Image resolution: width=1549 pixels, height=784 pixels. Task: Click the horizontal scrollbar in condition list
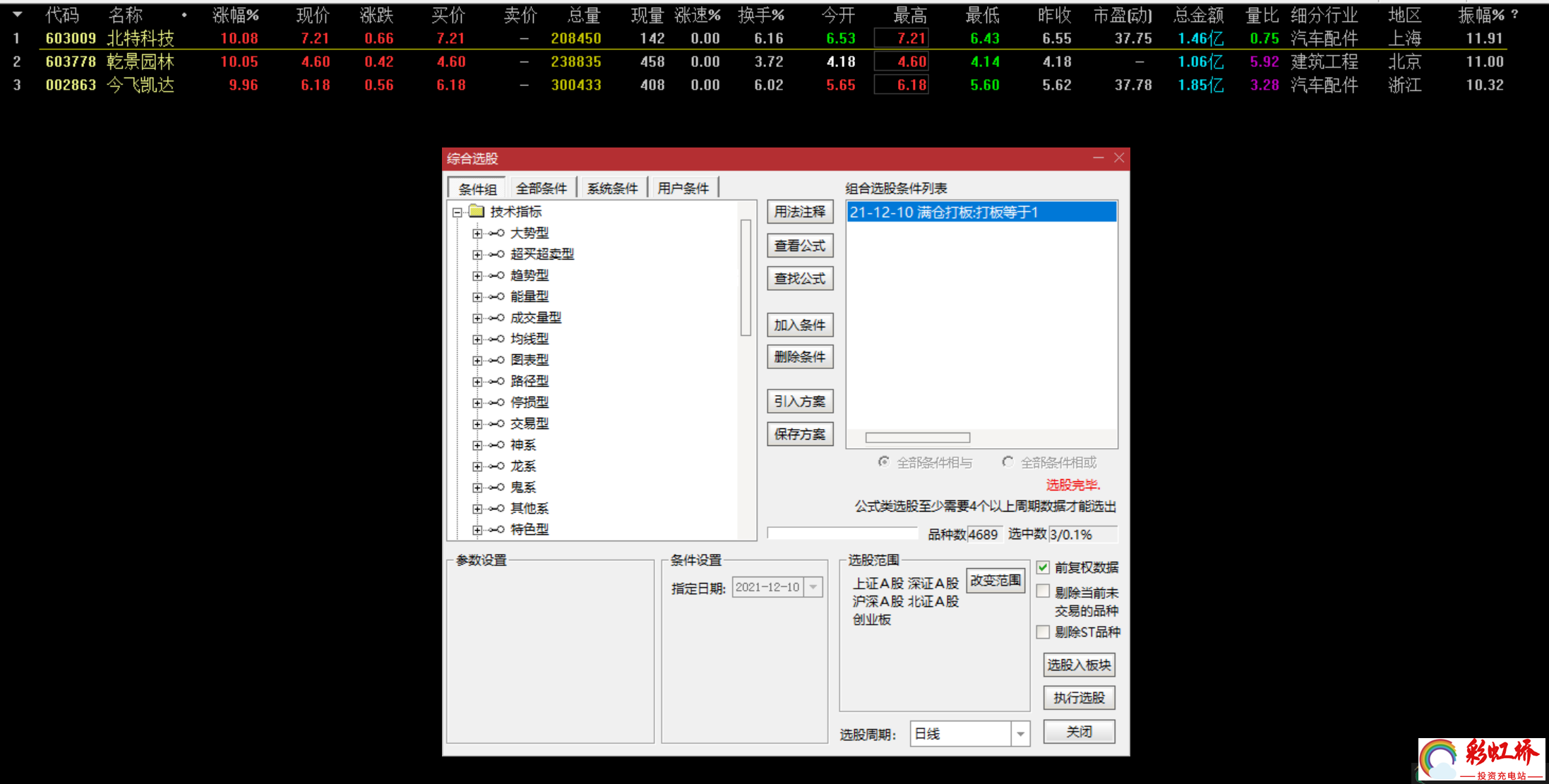(x=918, y=438)
